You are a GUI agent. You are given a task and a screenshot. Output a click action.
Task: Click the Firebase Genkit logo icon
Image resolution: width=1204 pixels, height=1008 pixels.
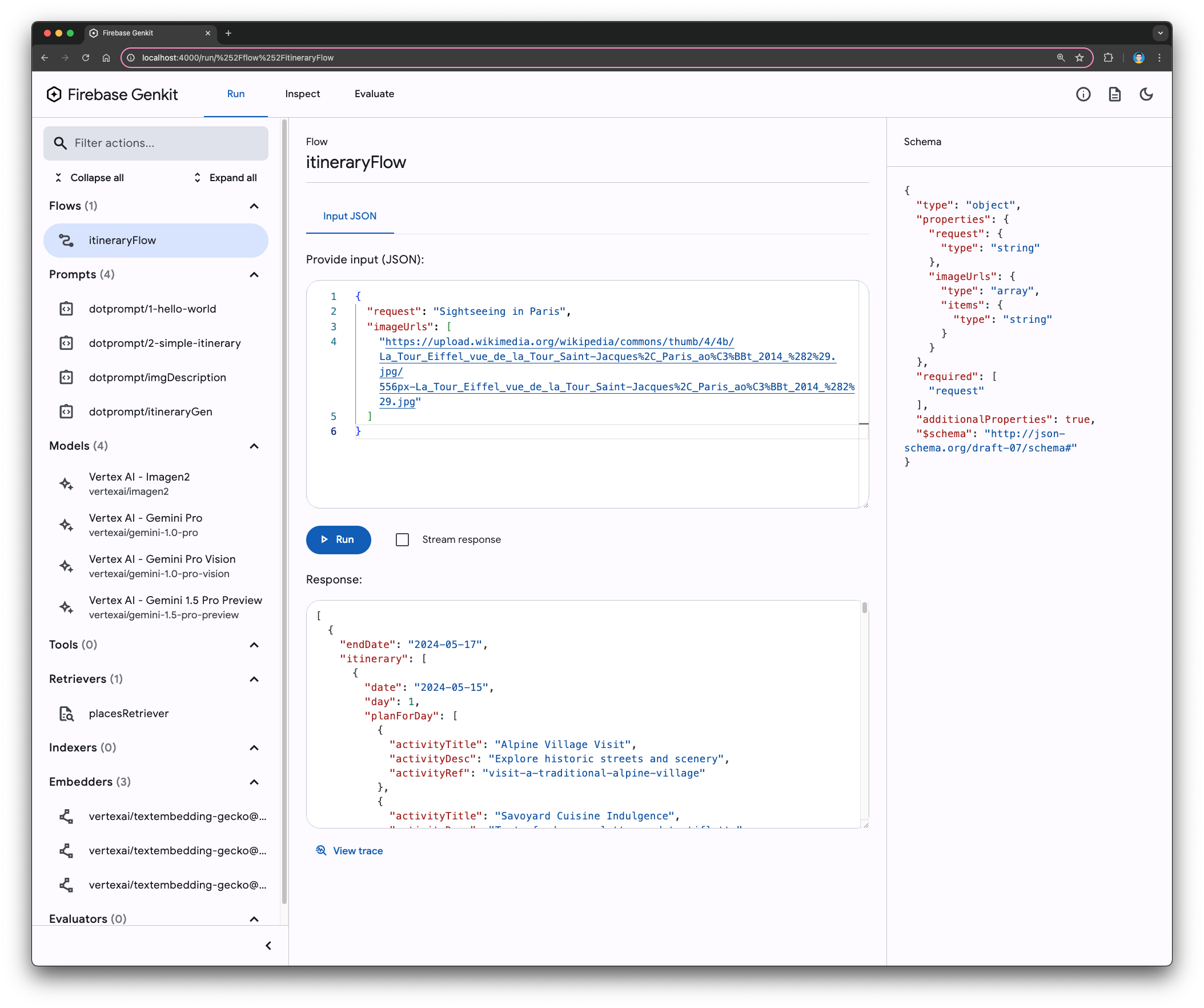point(54,94)
